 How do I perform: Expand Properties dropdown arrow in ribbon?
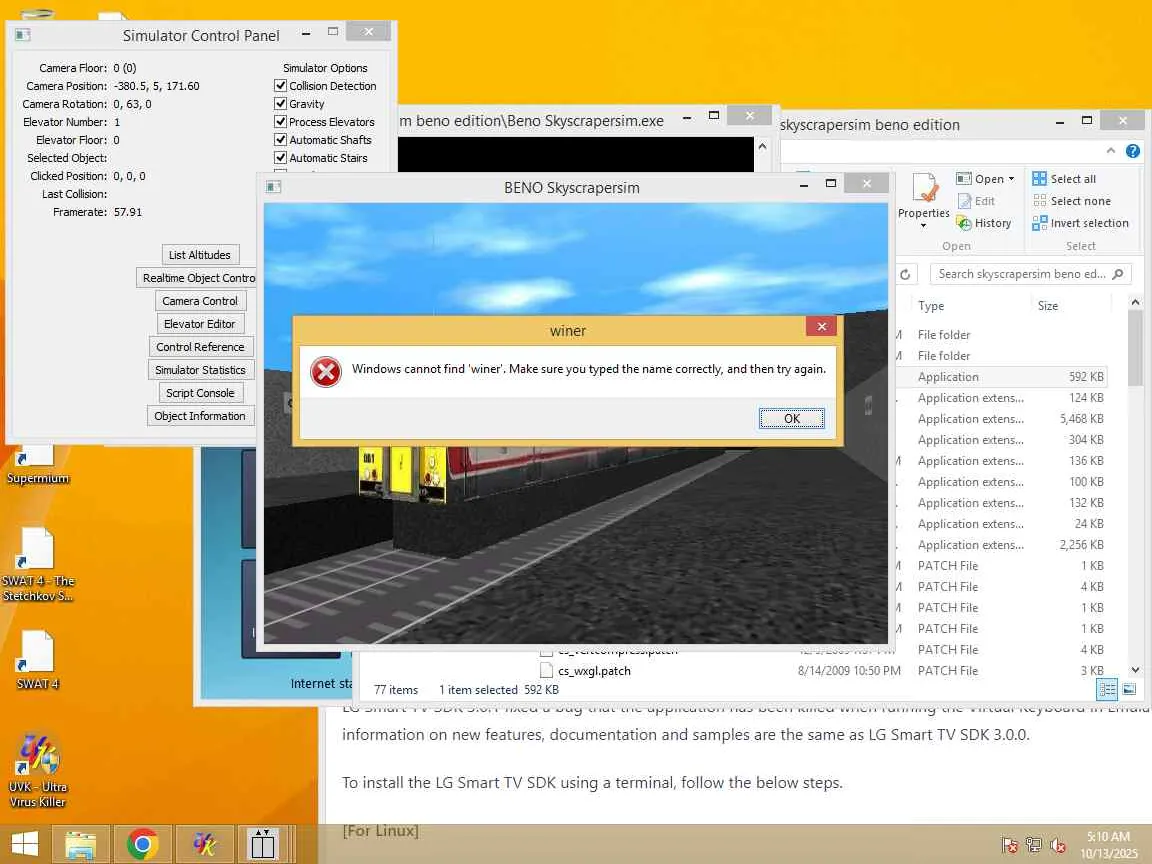pos(924,226)
